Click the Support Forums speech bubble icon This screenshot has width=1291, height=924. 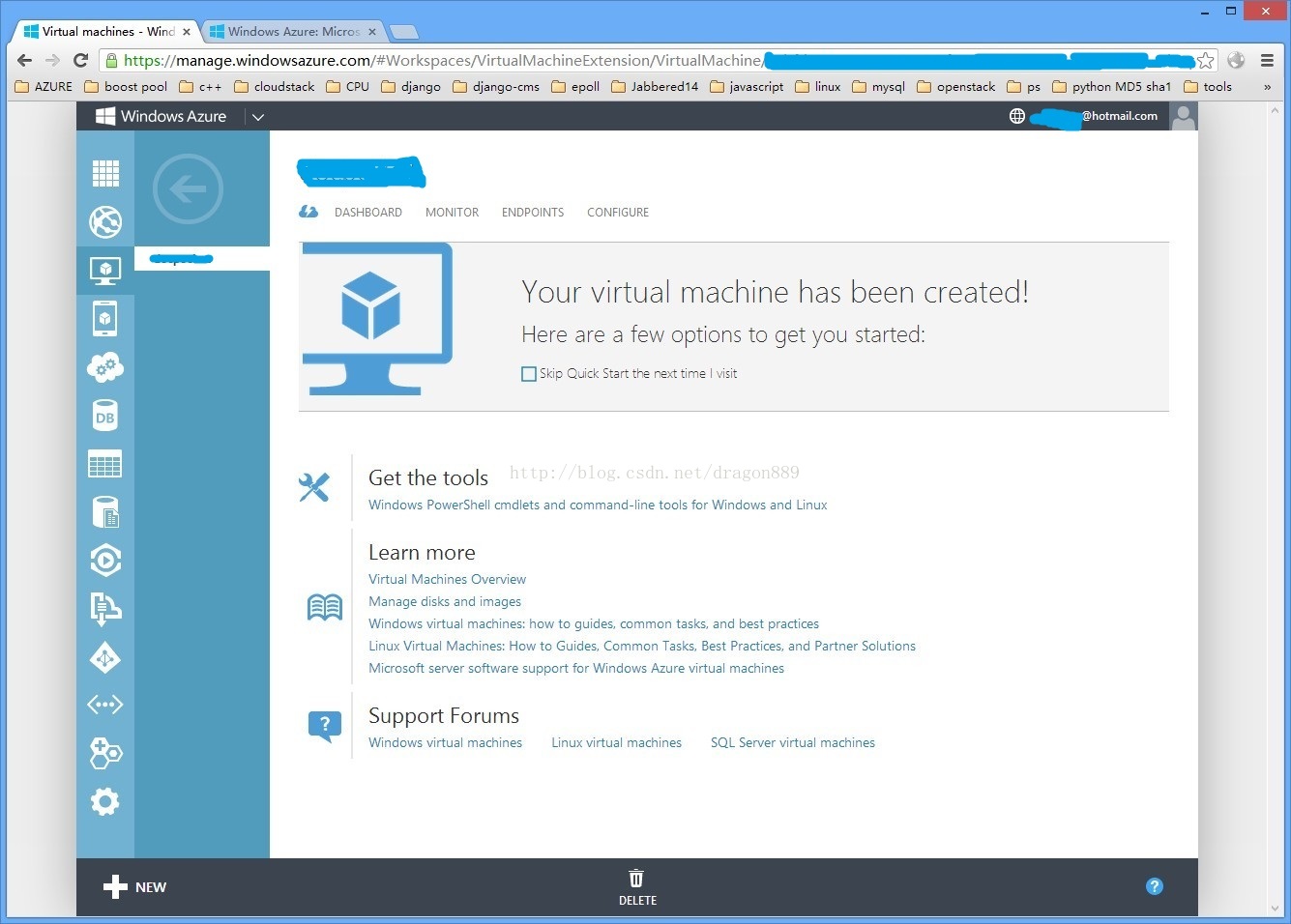pos(325,726)
